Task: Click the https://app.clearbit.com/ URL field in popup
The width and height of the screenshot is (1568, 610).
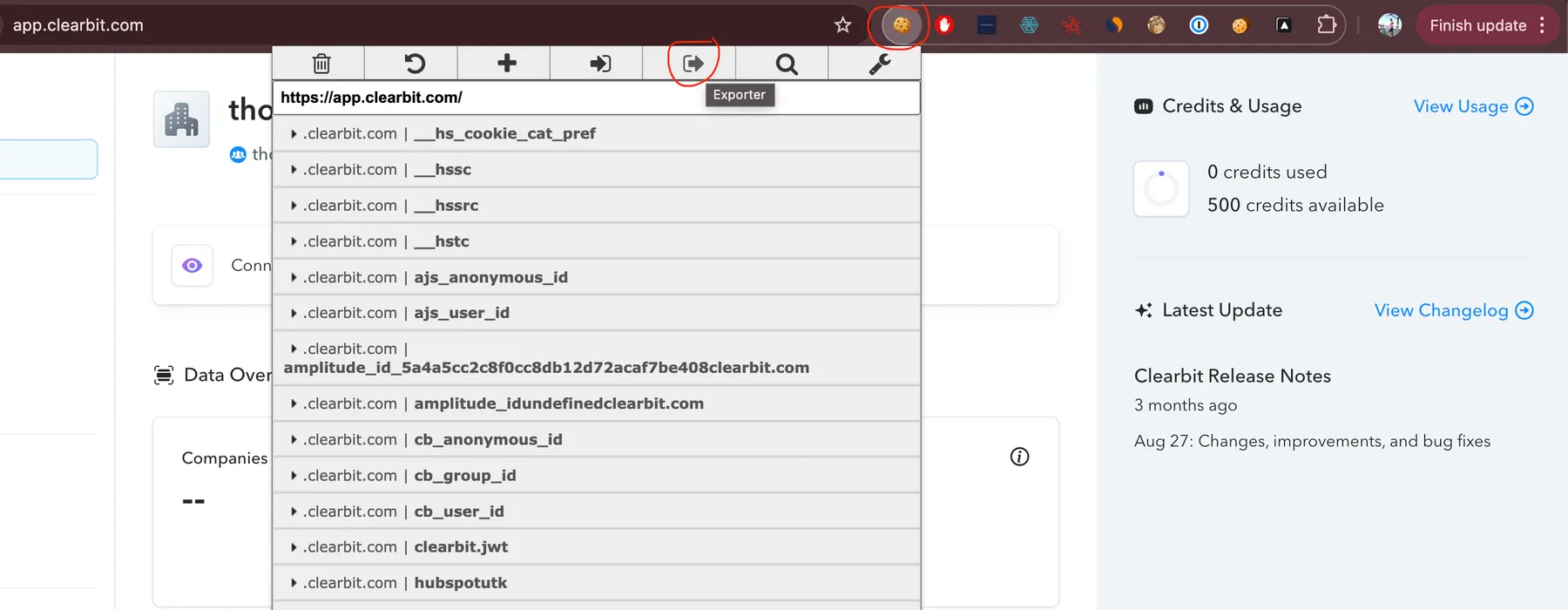Action: tap(597, 98)
